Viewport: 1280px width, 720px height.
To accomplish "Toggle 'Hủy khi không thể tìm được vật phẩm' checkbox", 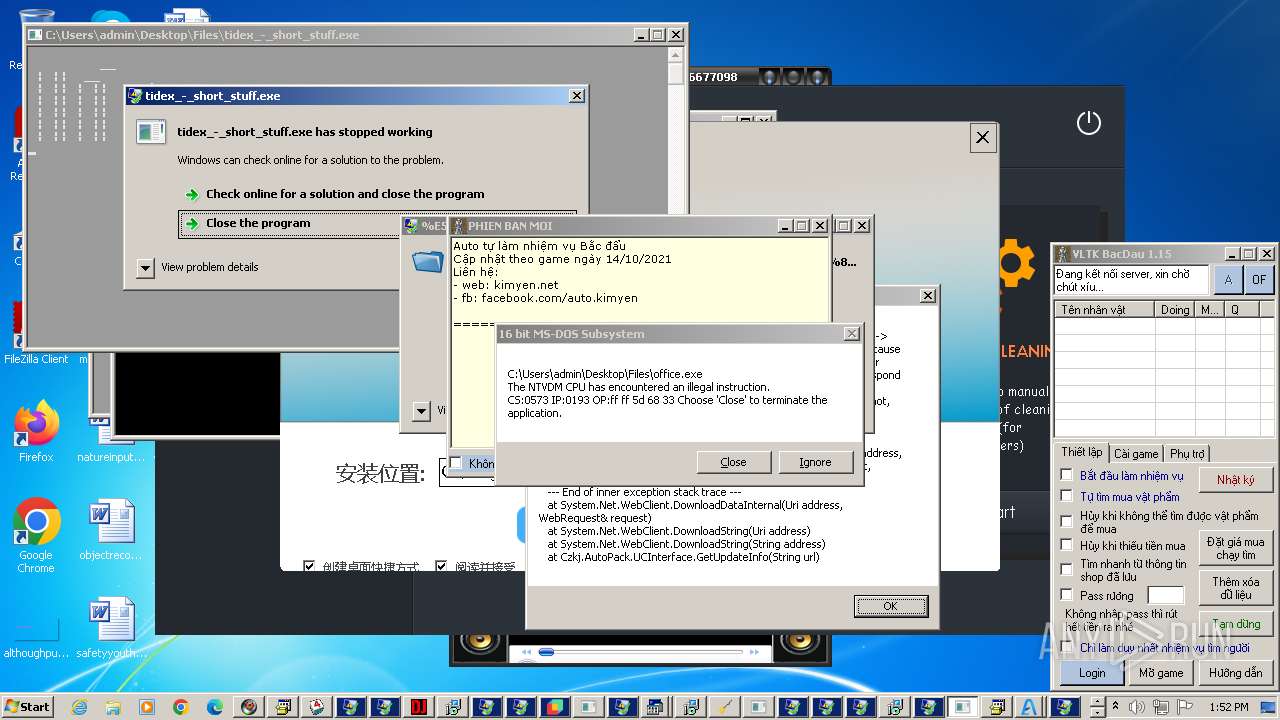I will point(1066,521).
